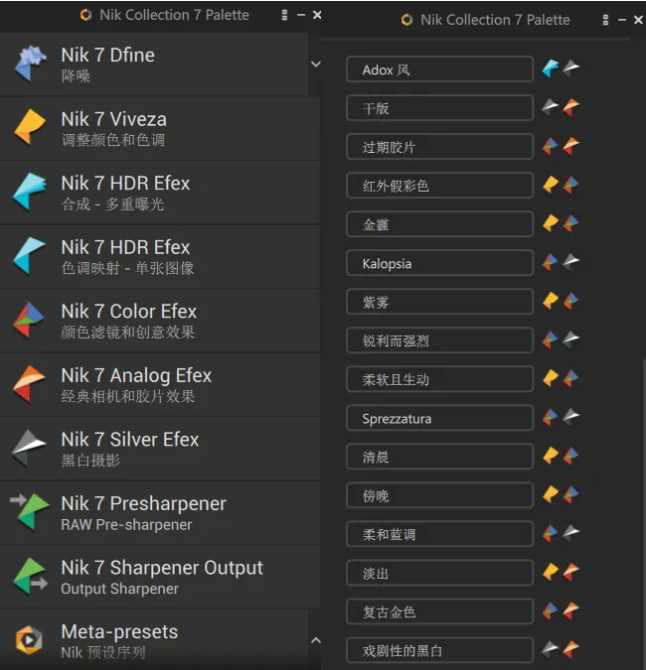
Task: Apply the 过期胶片 meta-preset
Action: pos(440,147)
